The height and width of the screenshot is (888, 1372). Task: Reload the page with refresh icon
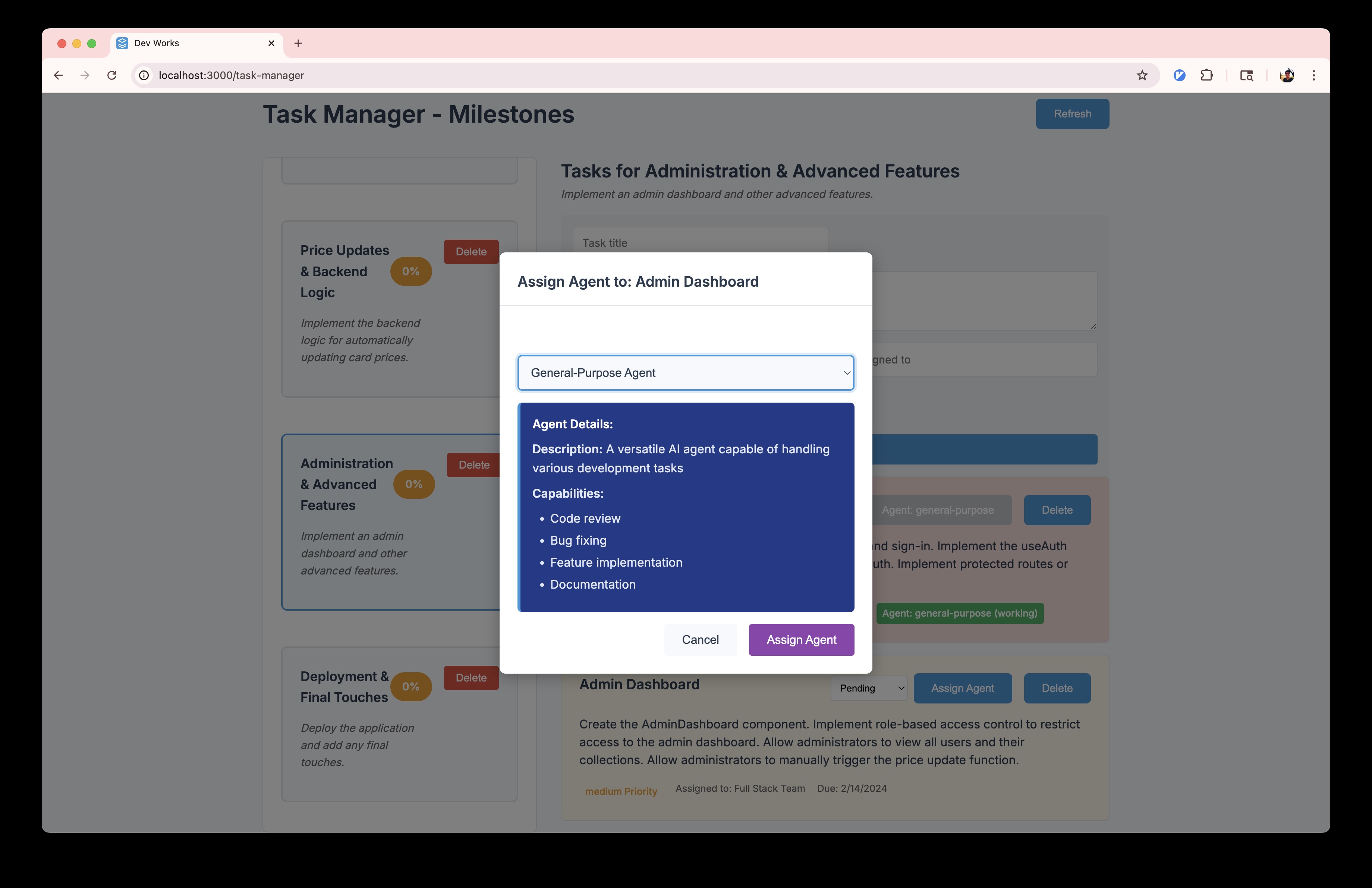(x=112, y=75)
